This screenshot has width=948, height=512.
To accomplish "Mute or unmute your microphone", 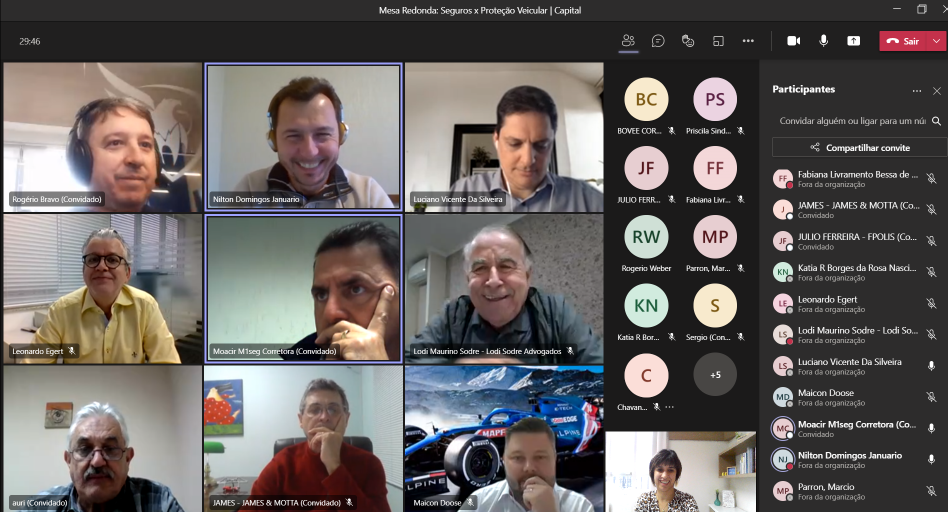I will pos(823,41).
